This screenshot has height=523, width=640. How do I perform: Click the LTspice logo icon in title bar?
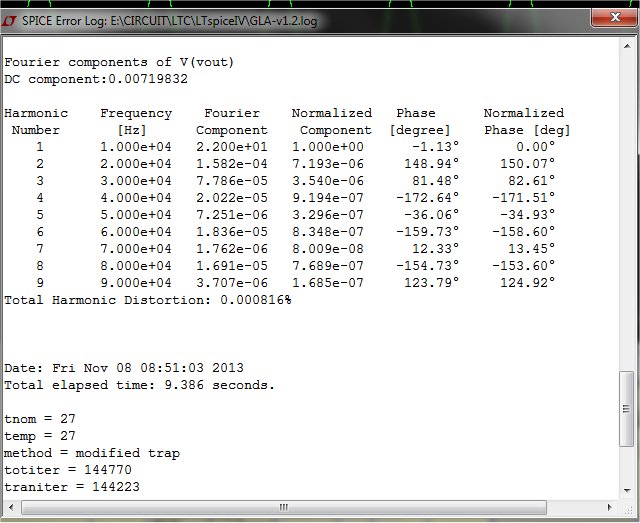click(9, 20)
